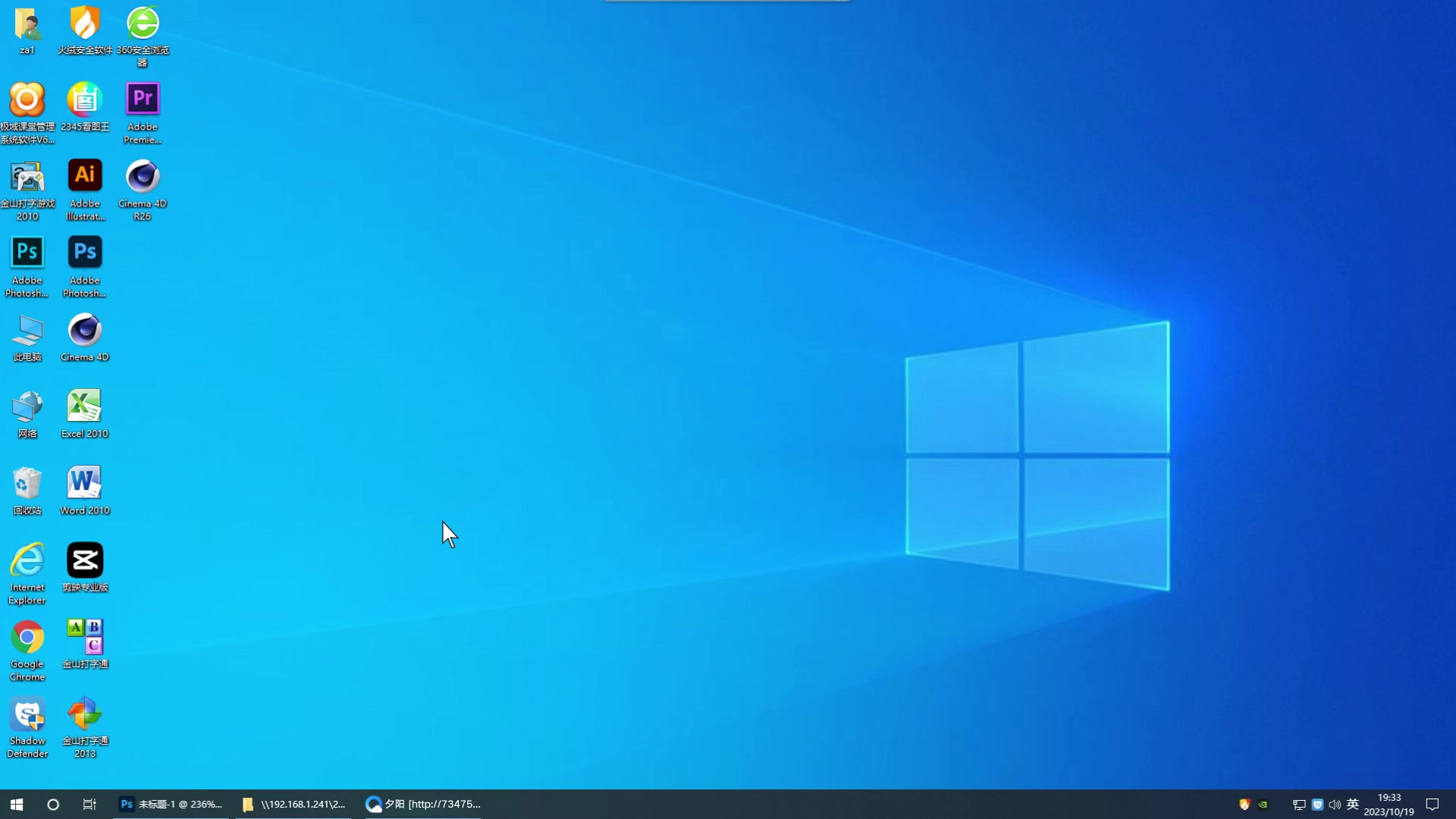Select the Photoshop icon above 此电脑
Image resolution: width=1456 pixels, height=819 pixels.
tap(27, 266)
